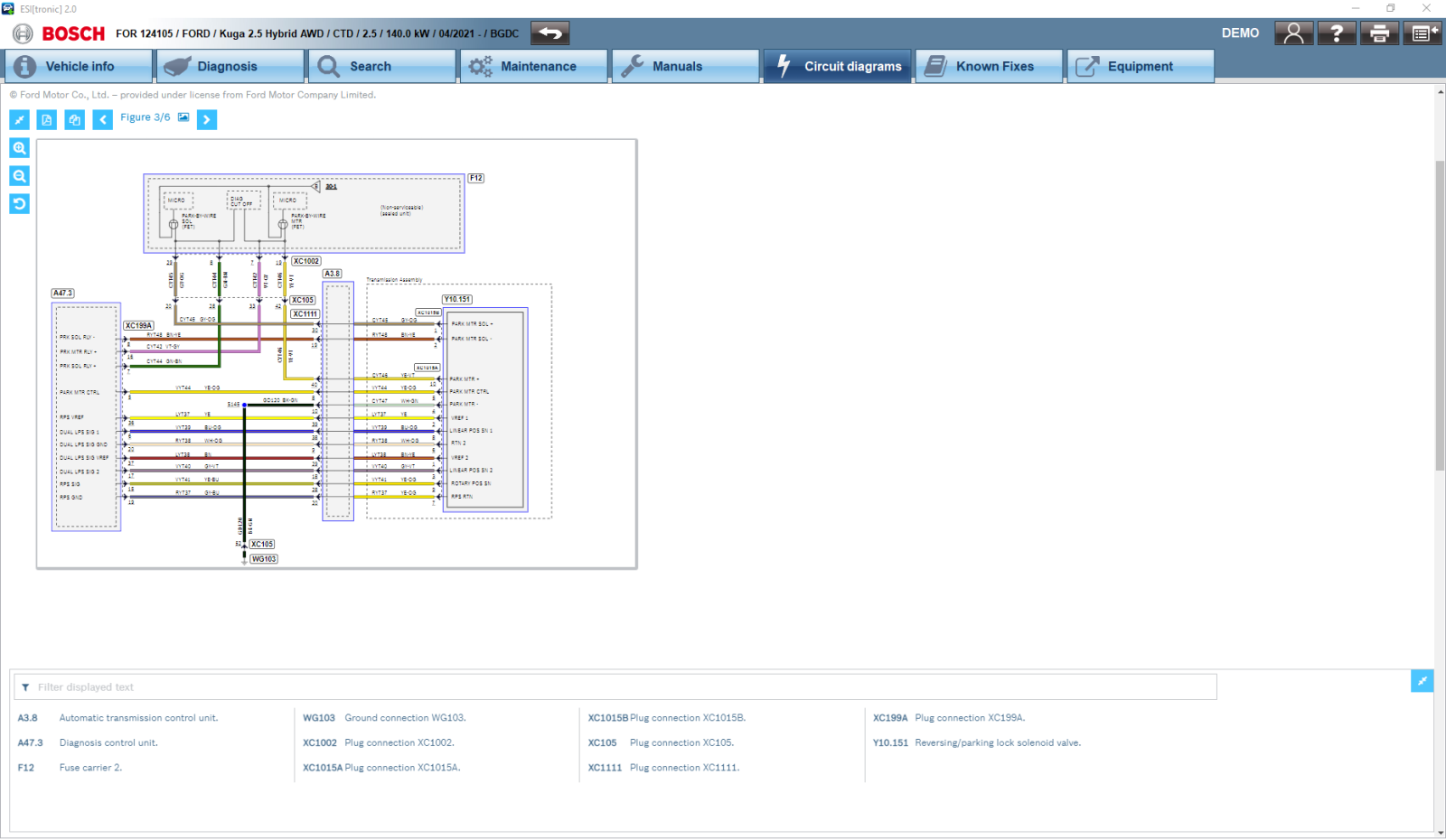The height and width of the screenshot is (840, 1446).
Task: Open the Manuals tab
Action: tap(684, 65)
